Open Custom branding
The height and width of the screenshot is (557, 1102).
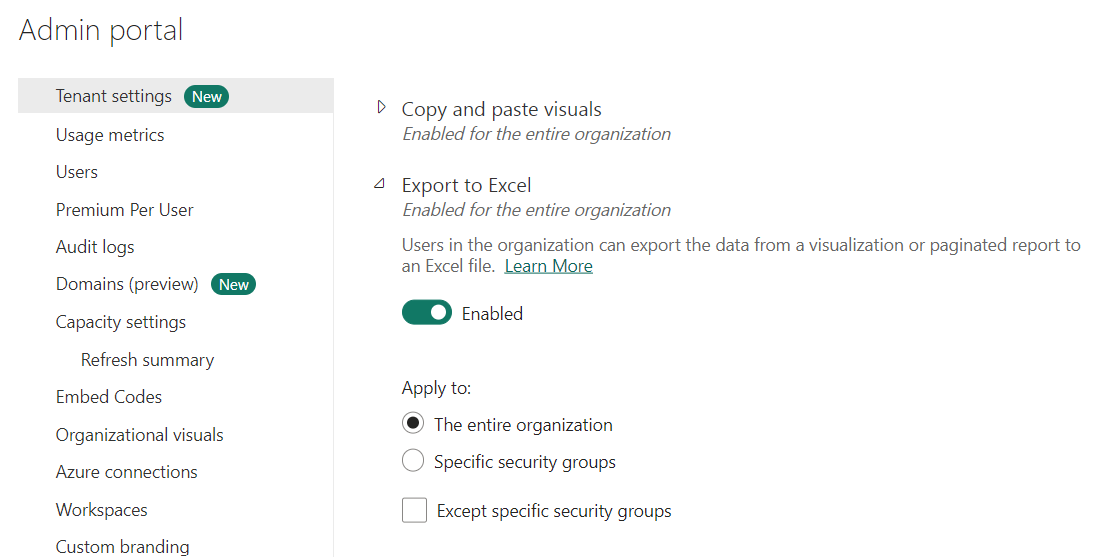tap(122, 546)
